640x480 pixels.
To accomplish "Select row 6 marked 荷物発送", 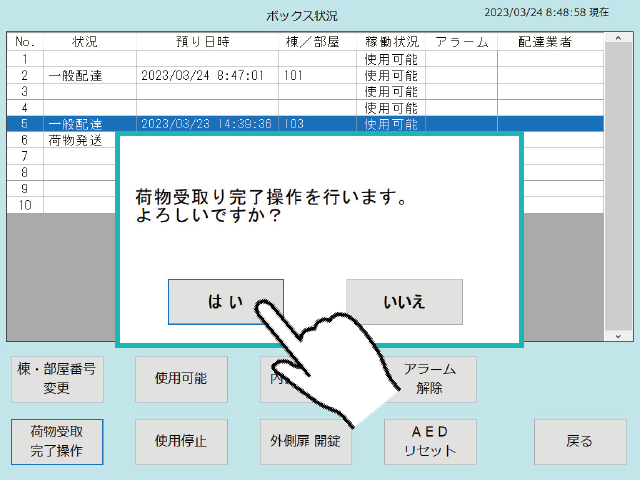I will (75, 141).
